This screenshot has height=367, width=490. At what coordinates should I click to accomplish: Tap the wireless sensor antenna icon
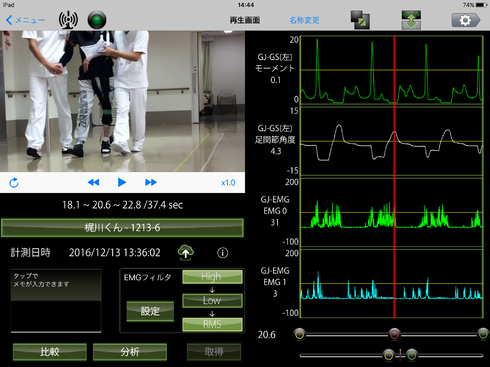(68, 20)
